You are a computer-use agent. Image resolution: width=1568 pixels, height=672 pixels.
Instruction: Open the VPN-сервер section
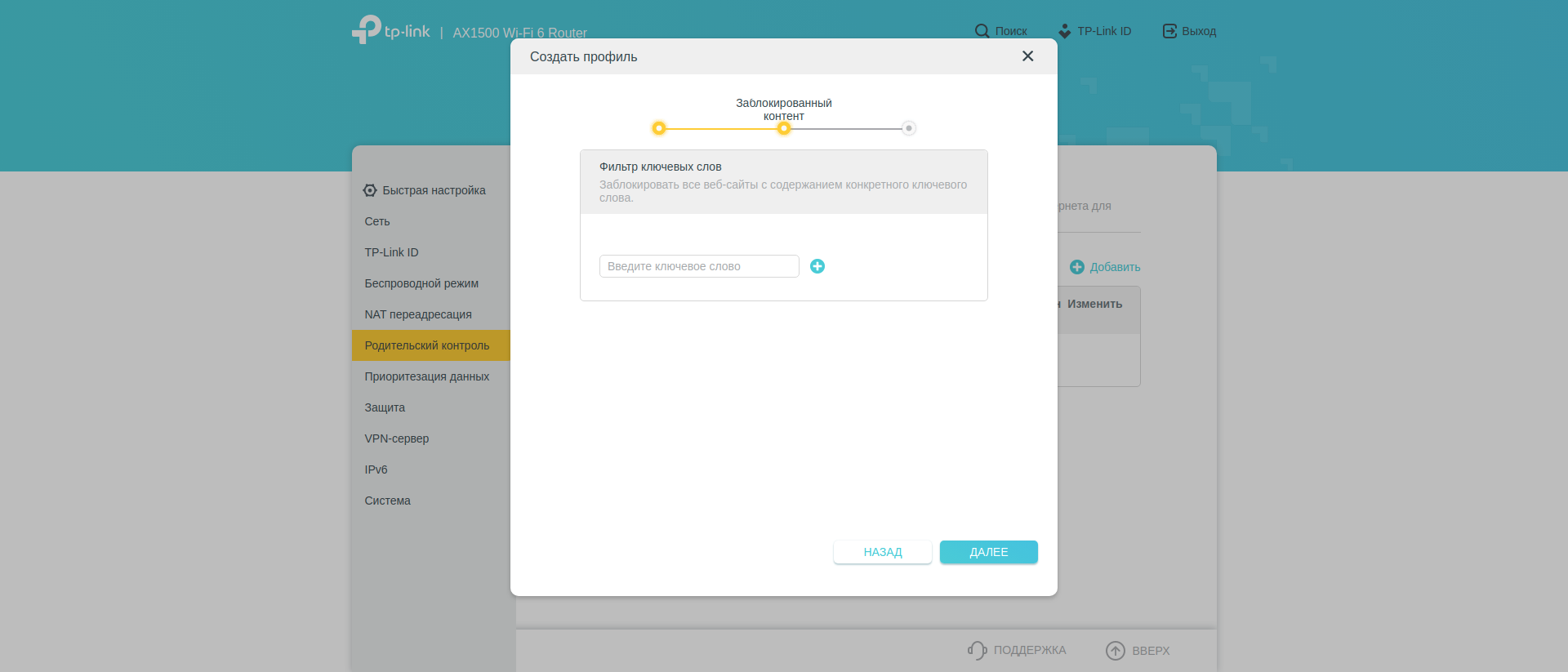397,438
